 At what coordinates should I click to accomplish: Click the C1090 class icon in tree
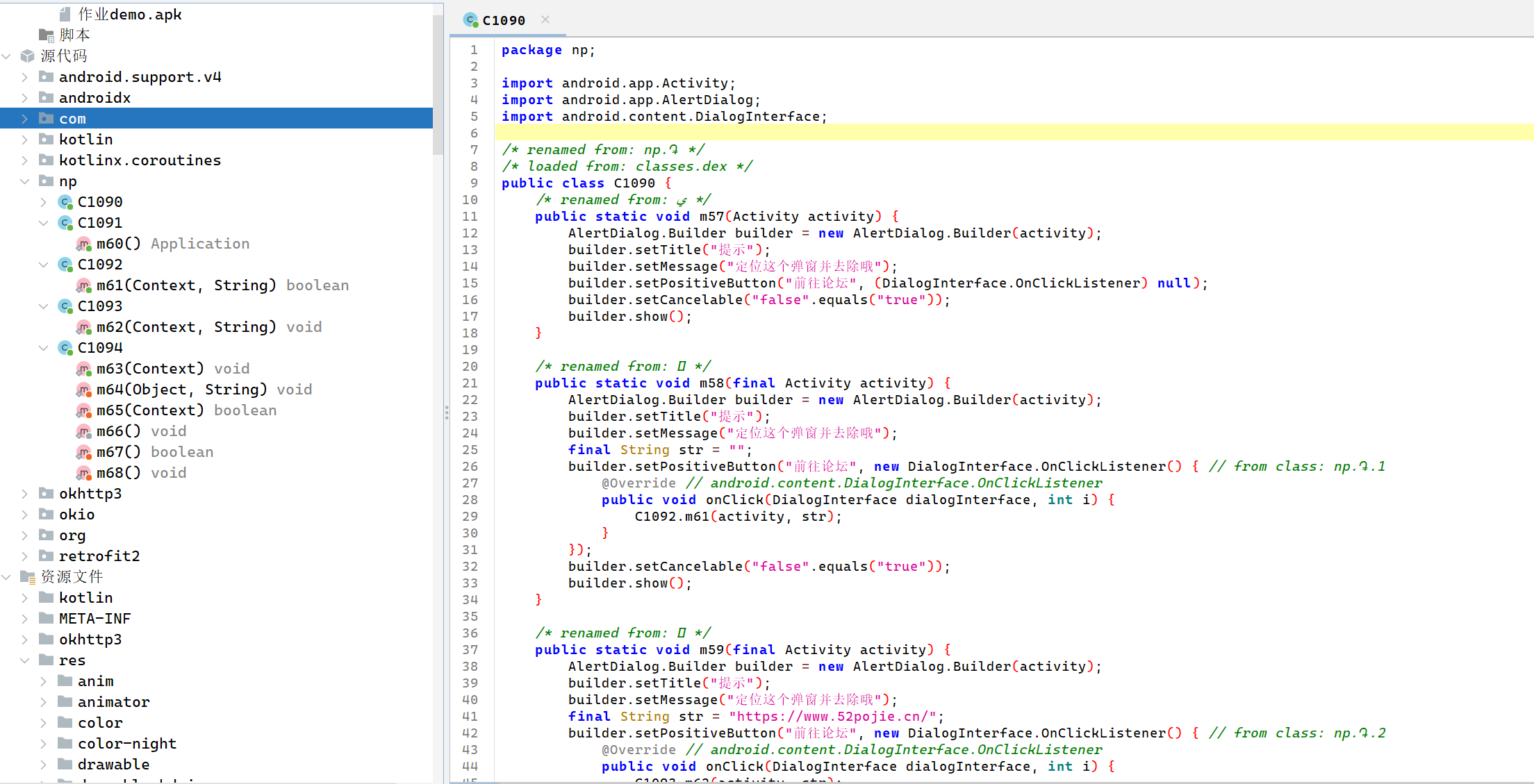tap(65, 202)
